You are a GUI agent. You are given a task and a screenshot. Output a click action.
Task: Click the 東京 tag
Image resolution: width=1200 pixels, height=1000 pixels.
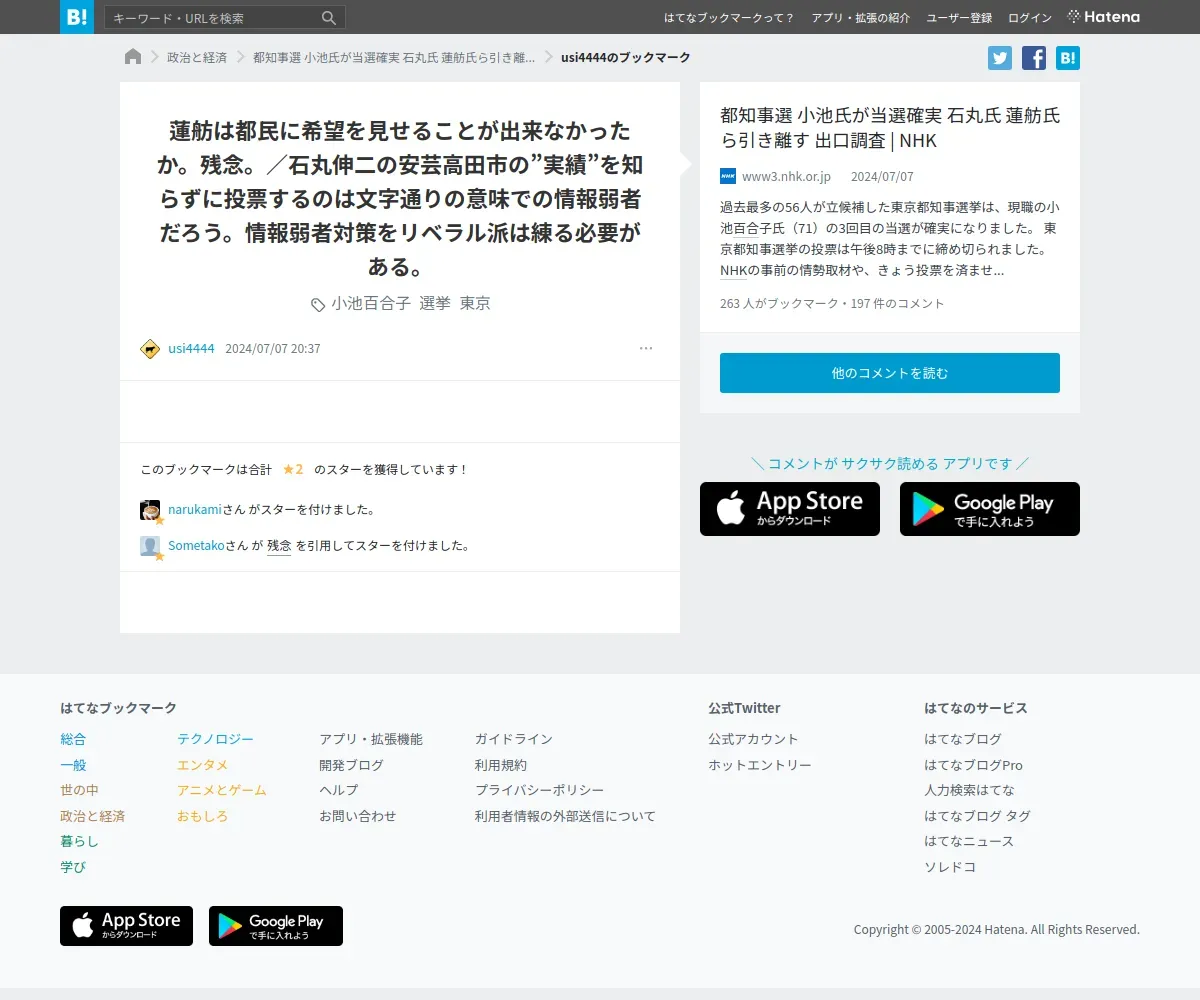(475, 303)
